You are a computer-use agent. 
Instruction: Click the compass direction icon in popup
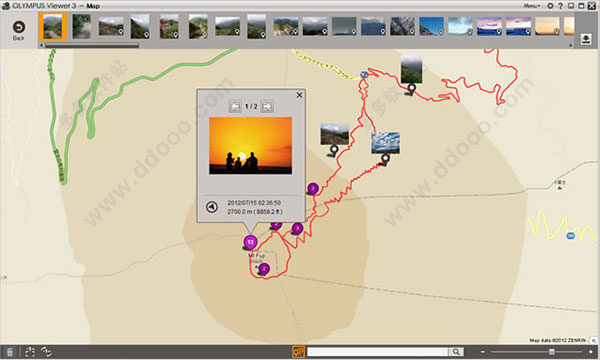[x=212, y=207]
